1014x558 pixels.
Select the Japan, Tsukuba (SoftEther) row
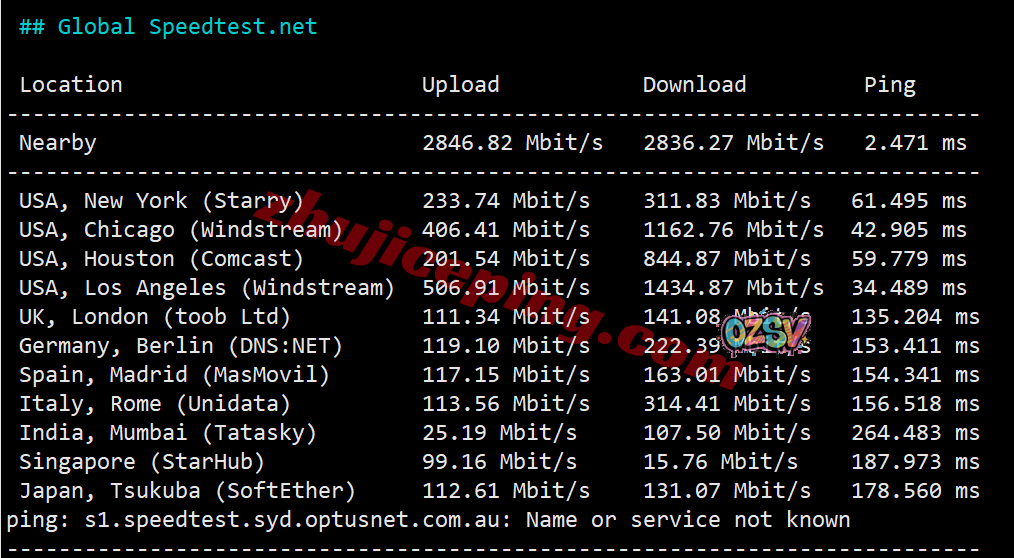[x=187, y=491]
